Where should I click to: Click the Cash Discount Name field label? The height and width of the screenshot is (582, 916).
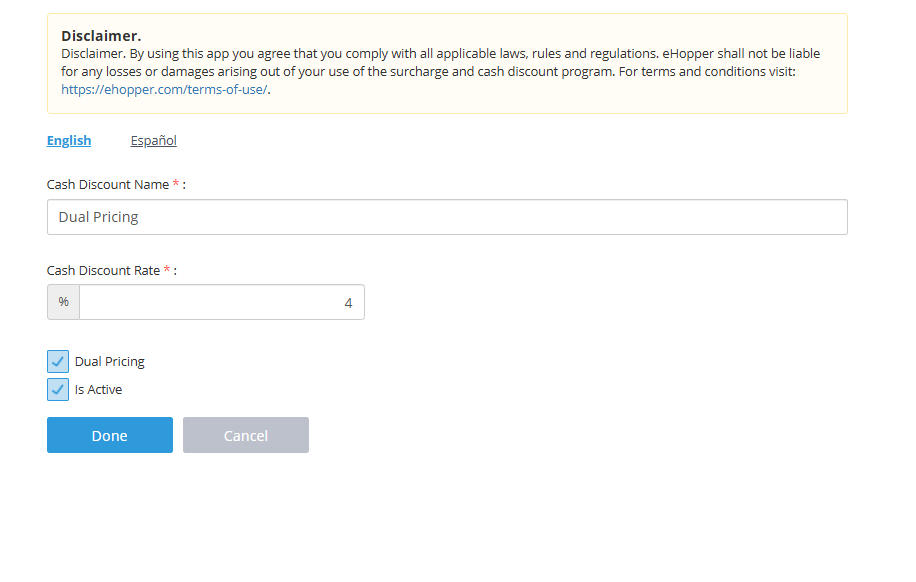coord(107,185)
